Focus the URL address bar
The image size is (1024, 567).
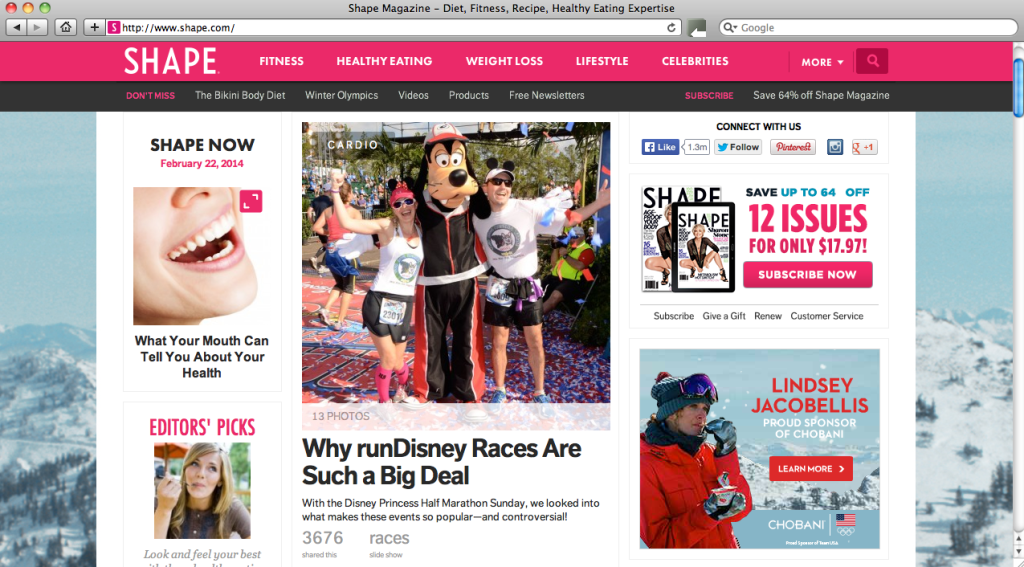pyautogui.click(x=392, y=27)
